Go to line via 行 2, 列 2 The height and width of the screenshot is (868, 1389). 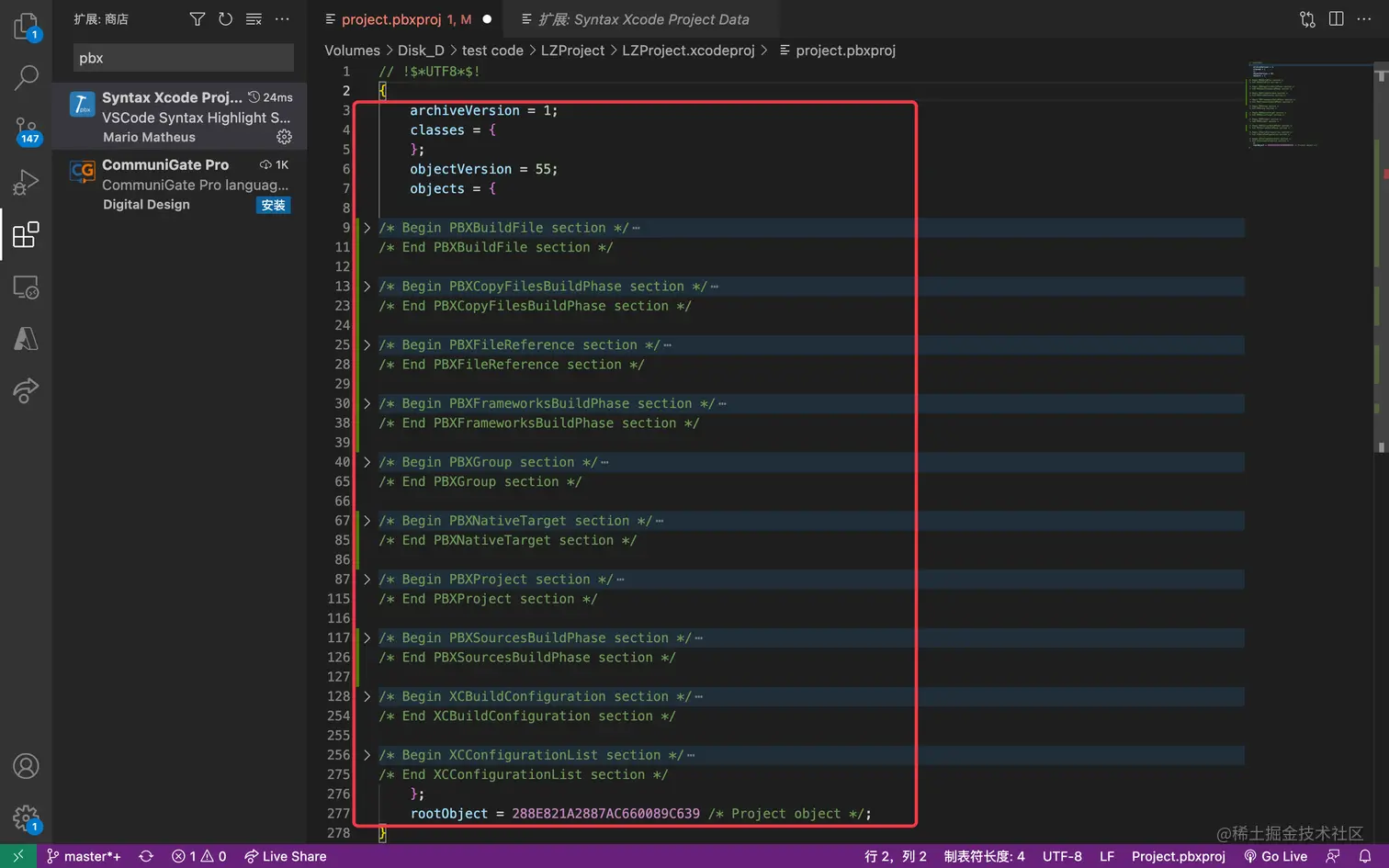click(895, 856)
